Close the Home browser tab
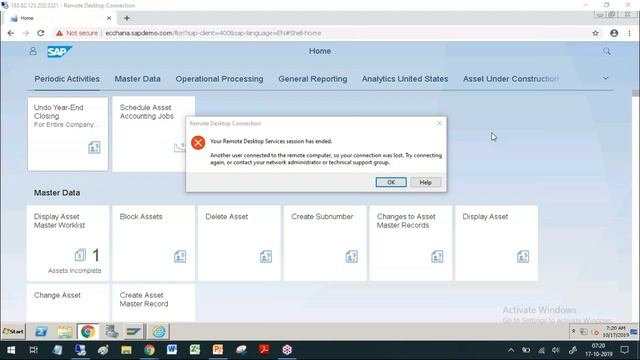640x360 pixels. click(x=109, y=18)
